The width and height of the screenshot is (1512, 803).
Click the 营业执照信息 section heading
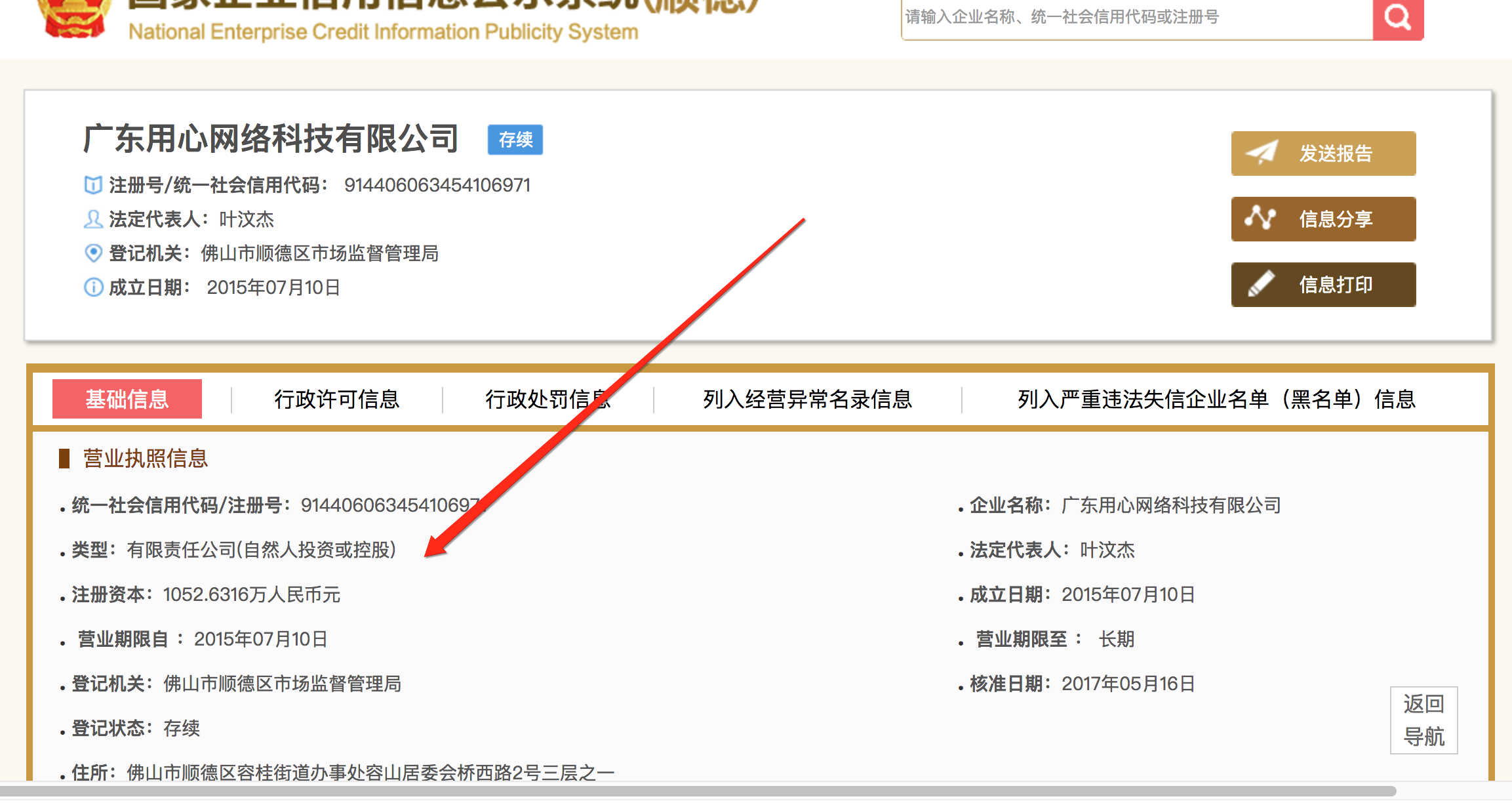[146, 458]
